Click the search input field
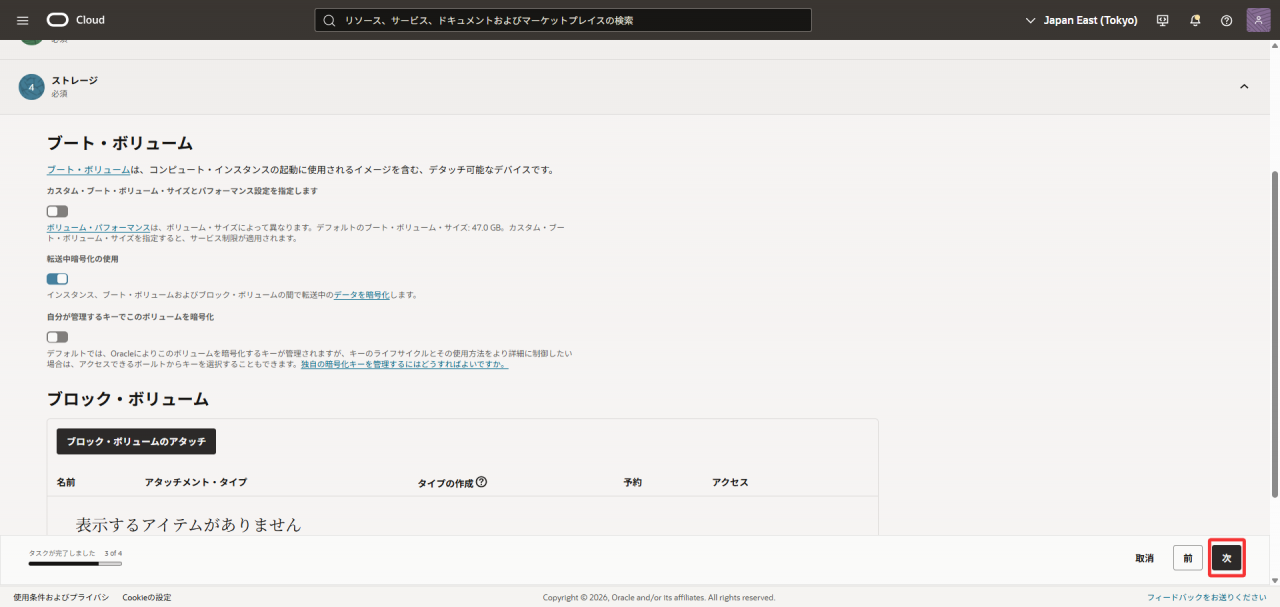1280x607 pixels. point(563,20)
